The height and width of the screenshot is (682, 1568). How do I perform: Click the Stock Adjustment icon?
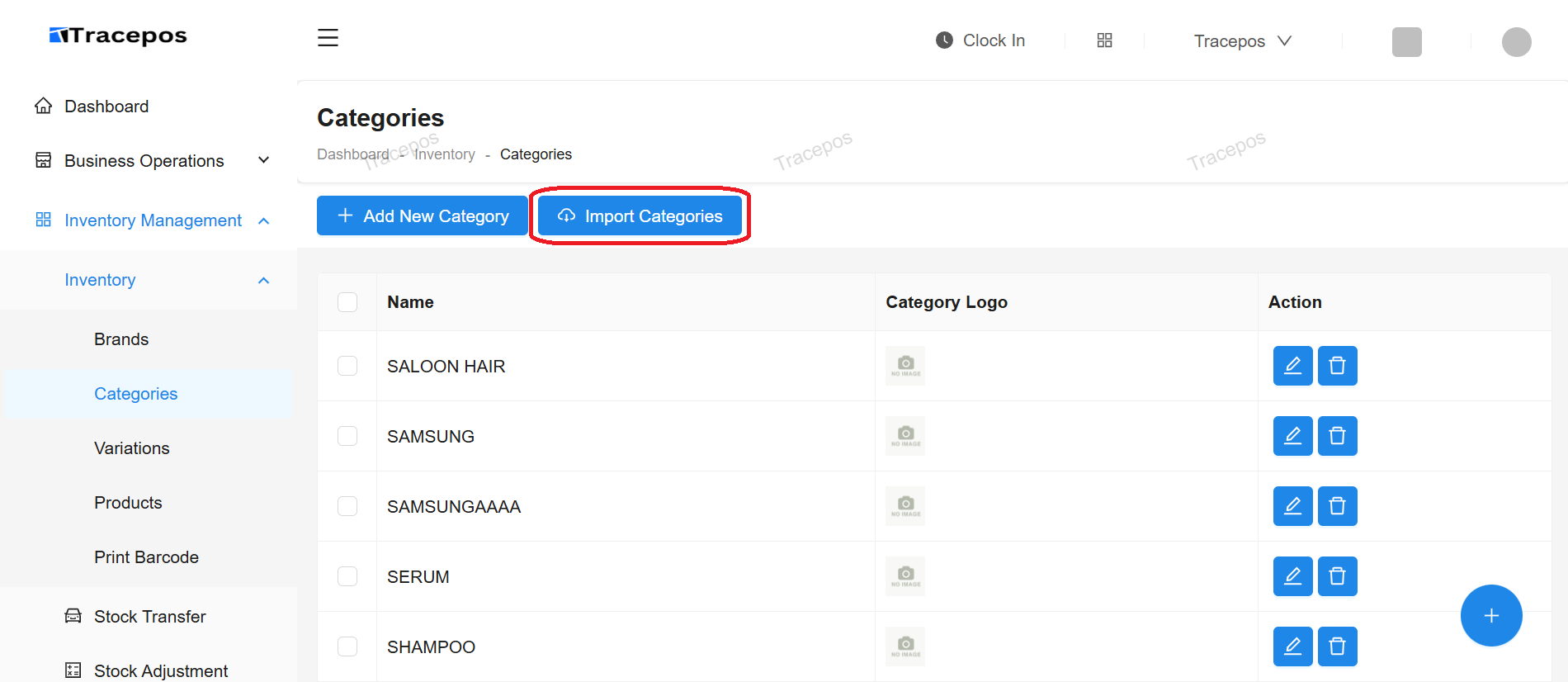[x=73, y=670]
